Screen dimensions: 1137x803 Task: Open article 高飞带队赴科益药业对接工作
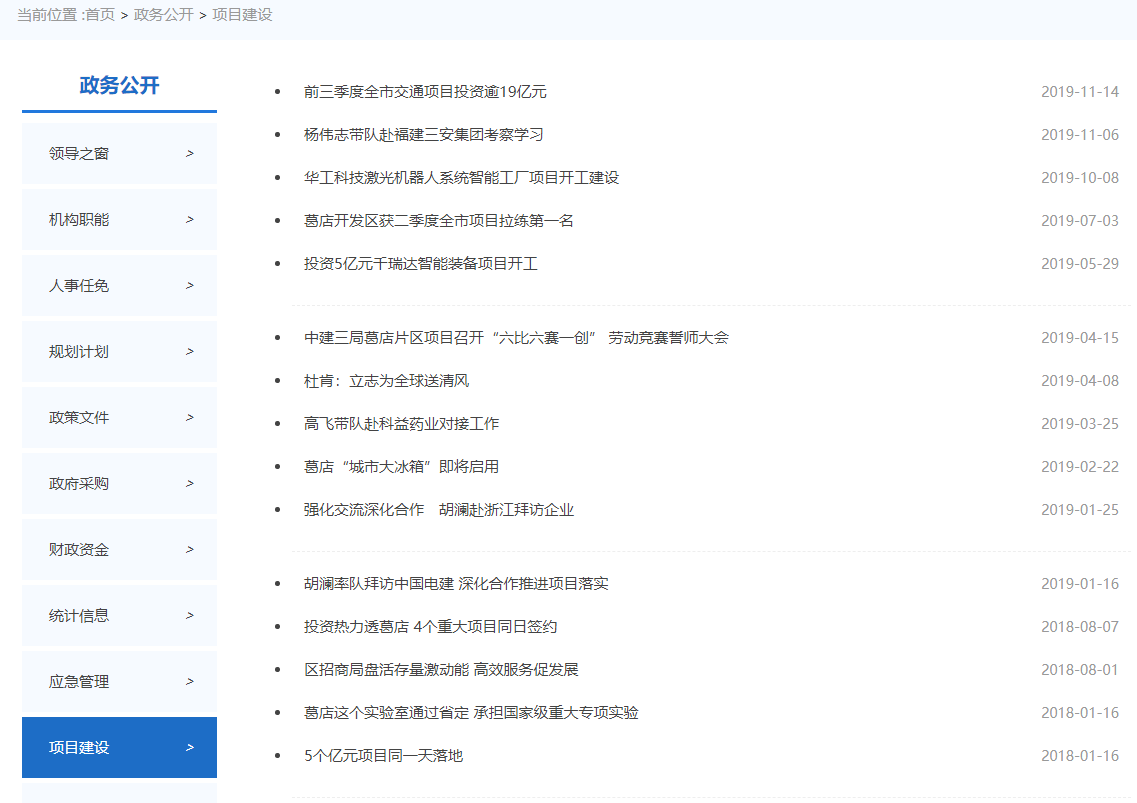401,424
